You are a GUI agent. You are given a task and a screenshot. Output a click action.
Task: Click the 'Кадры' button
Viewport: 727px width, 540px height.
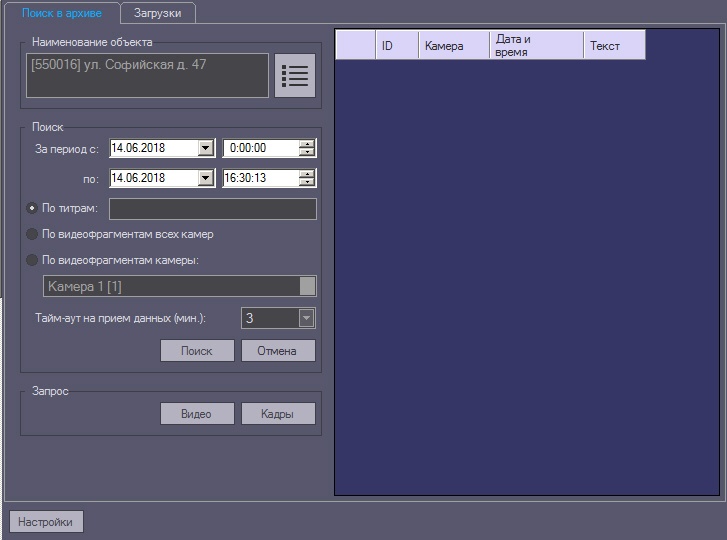click(x=277, y=414)
